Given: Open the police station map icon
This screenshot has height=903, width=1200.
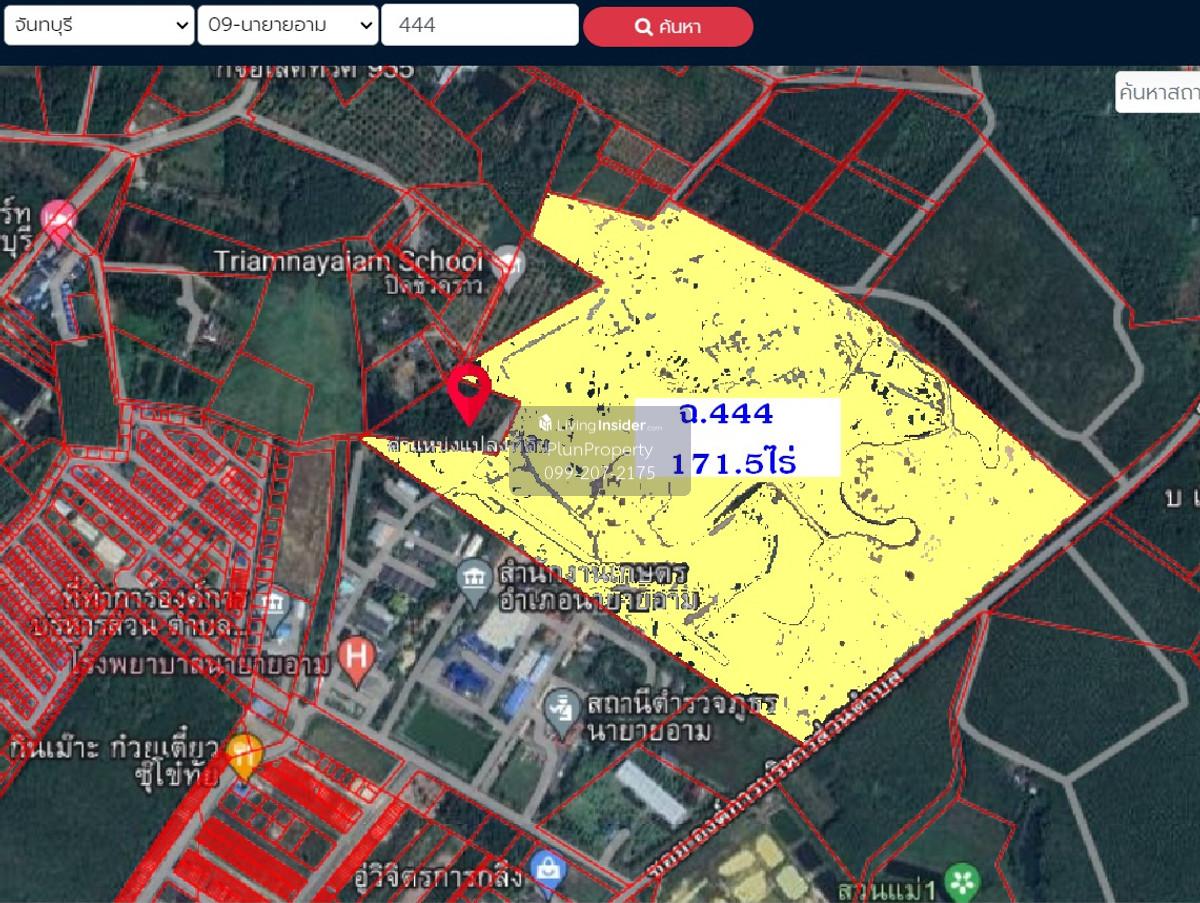Looking at the screenshot, I should pos(563,707).
